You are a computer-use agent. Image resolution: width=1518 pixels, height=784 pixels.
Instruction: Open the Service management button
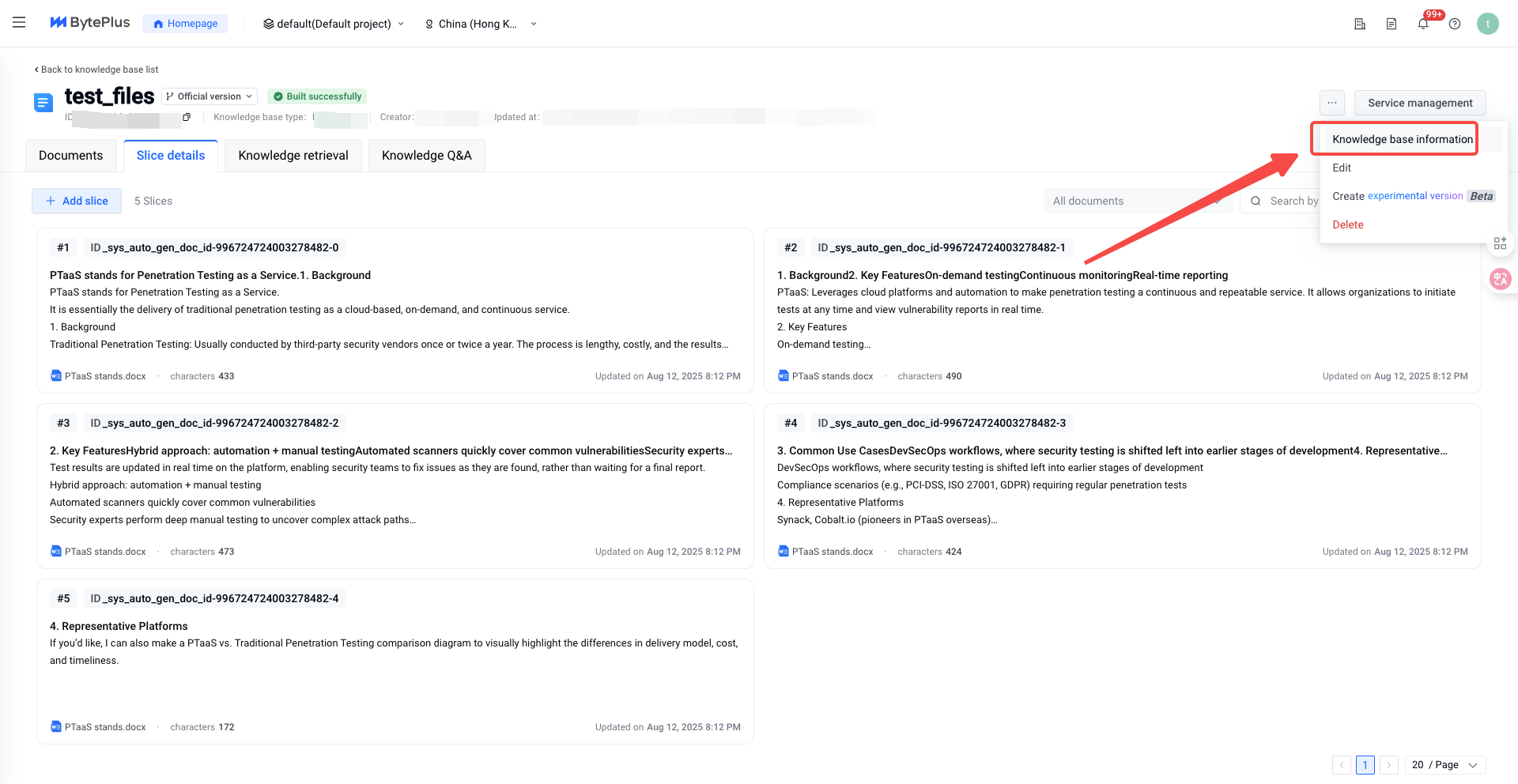click(1420, 103)
